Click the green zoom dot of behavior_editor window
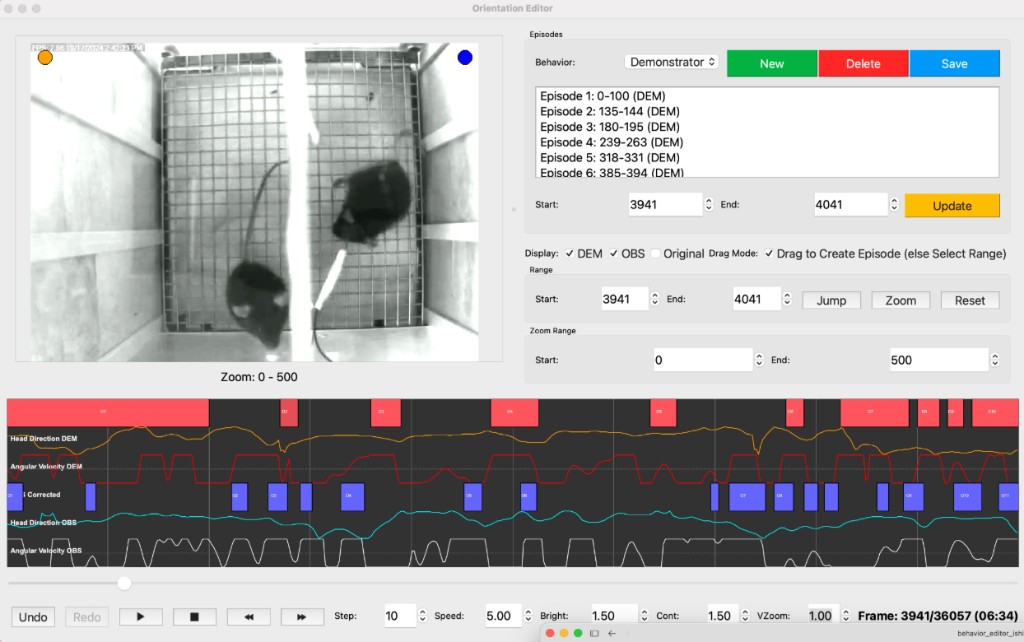 (x=578, y=633)
